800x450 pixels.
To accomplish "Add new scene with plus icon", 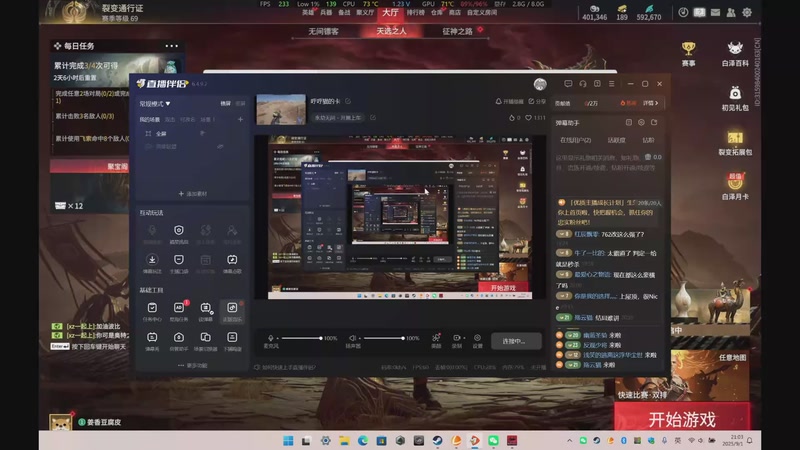I will tap(240, 119).
